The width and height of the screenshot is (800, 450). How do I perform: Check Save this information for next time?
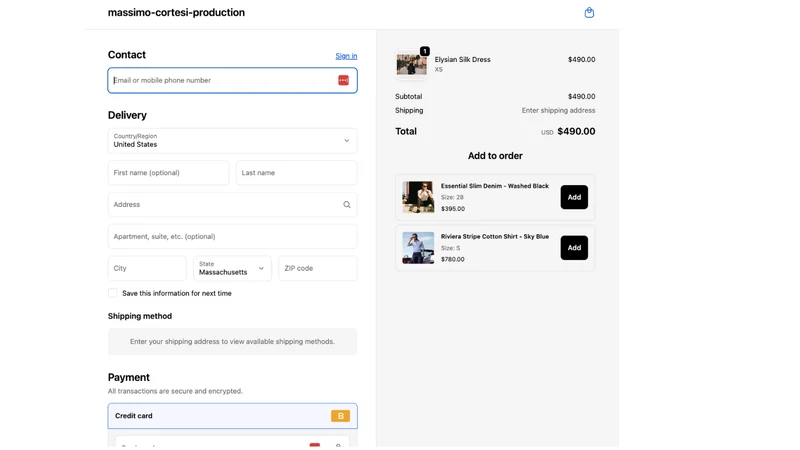113,293
